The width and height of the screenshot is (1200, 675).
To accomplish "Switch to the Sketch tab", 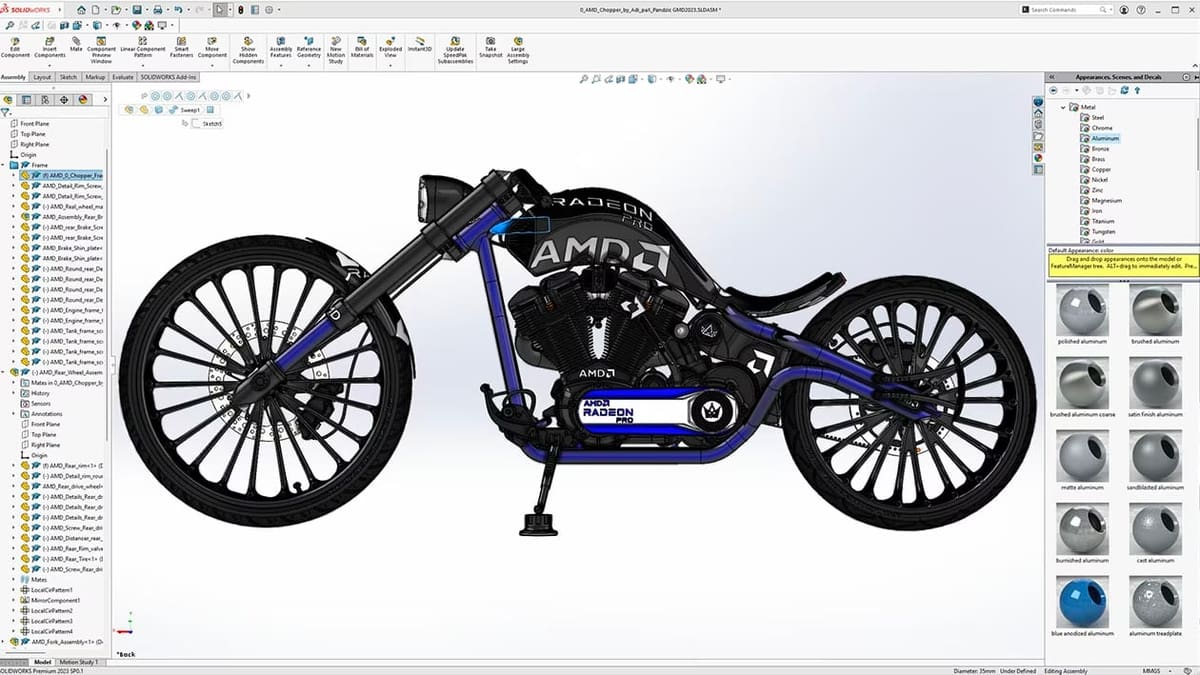I will point(69,76).
